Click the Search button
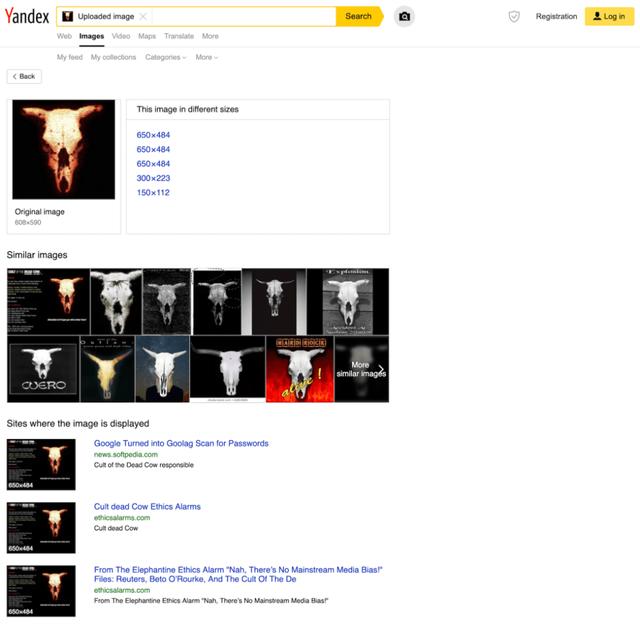 coord(358,16)
